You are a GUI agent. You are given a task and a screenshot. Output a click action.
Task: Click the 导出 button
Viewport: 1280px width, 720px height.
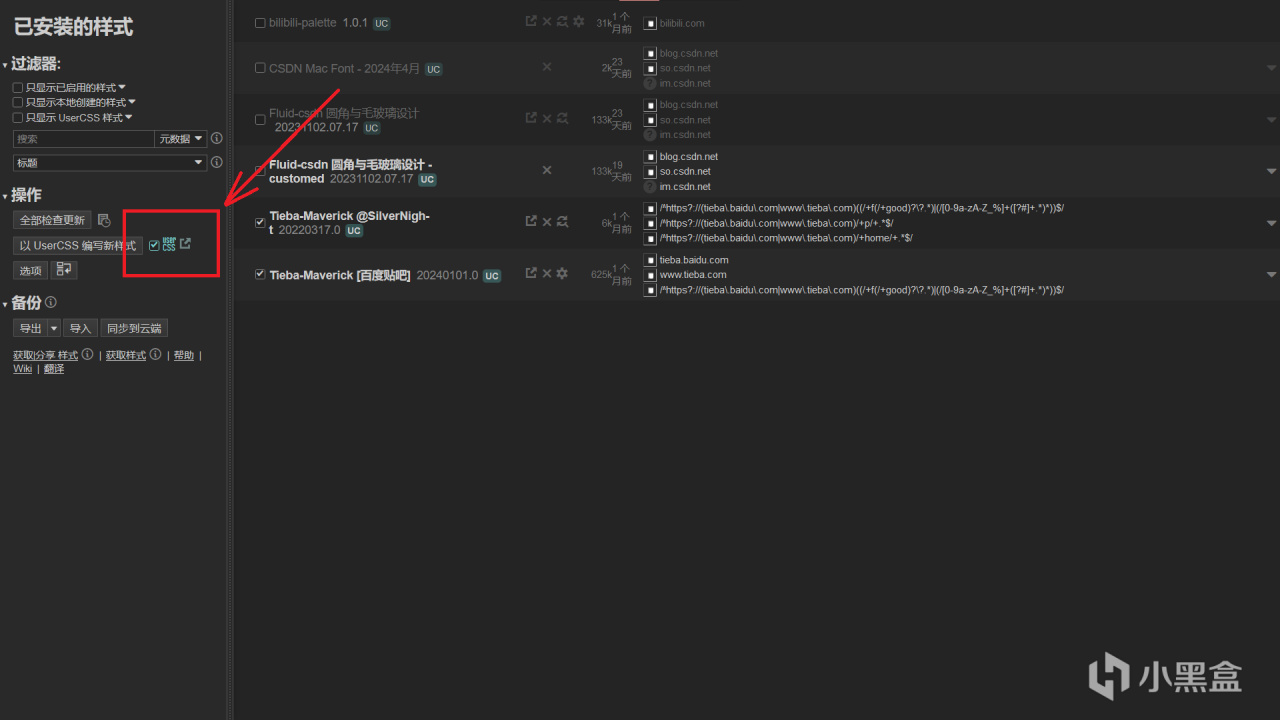(x=30, y=328)
